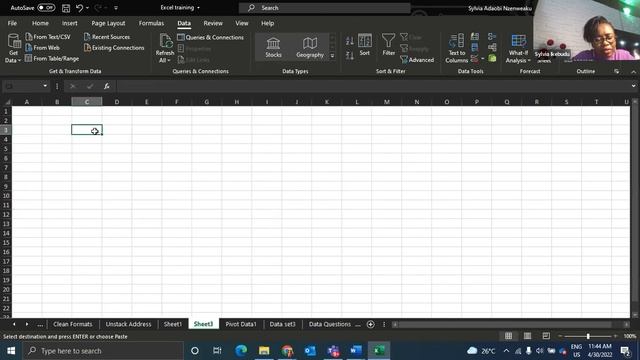Click Existing Connections button
This screenshot has width=640, height=360.
click(114, 48)
